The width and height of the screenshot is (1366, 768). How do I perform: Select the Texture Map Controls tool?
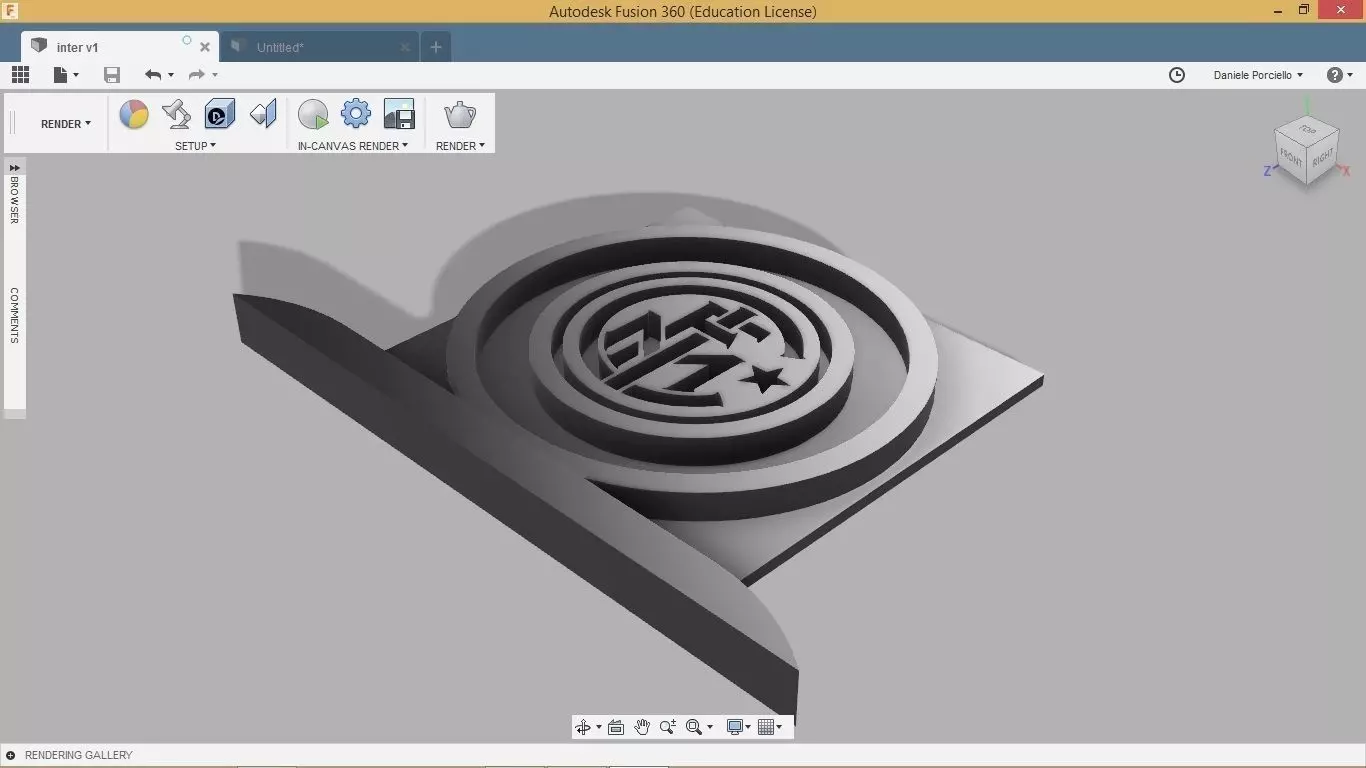click(263, 114)
